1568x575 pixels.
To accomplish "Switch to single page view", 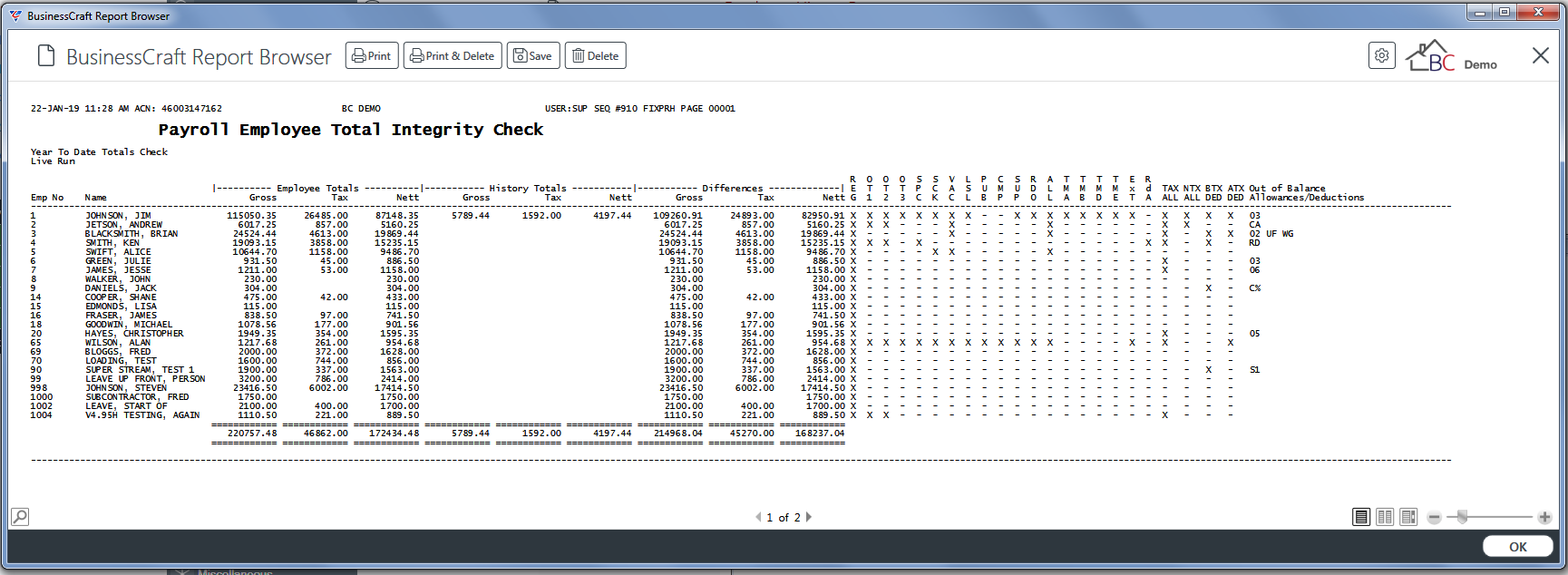I will 1361,517.
